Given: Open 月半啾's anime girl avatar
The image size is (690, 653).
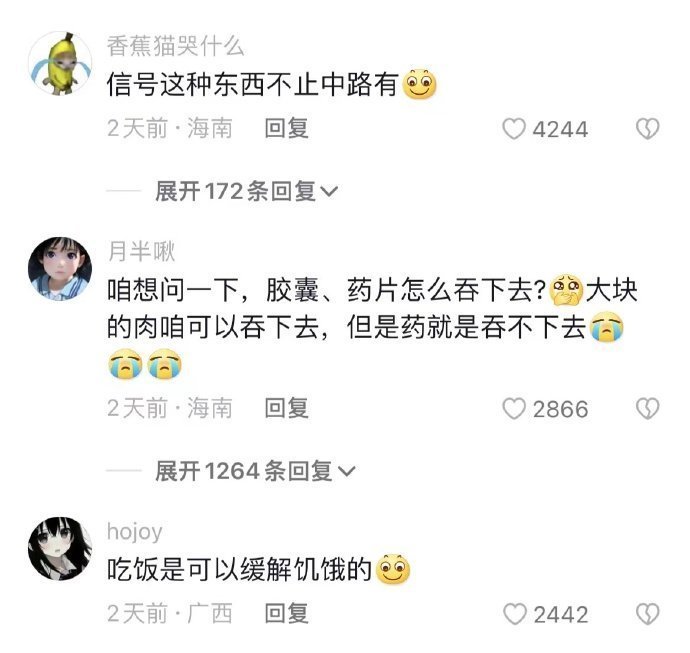Looking at the screenshot, I should point(60,268).
